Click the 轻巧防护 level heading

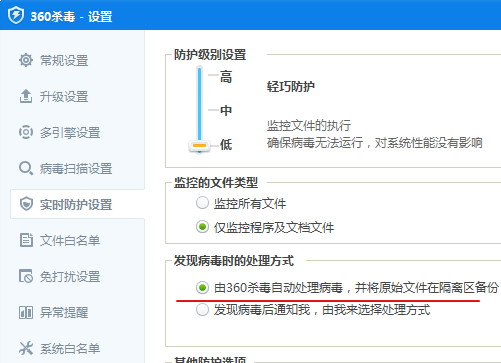tap(291, 86)
